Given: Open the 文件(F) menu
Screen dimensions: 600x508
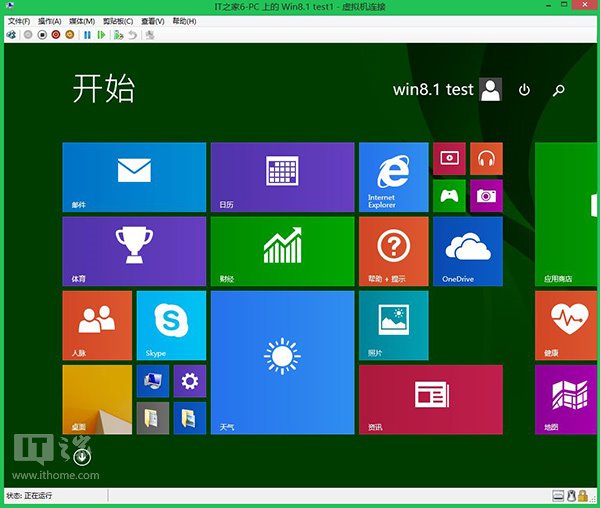Looking at the screenshot, I should point(19,21).
